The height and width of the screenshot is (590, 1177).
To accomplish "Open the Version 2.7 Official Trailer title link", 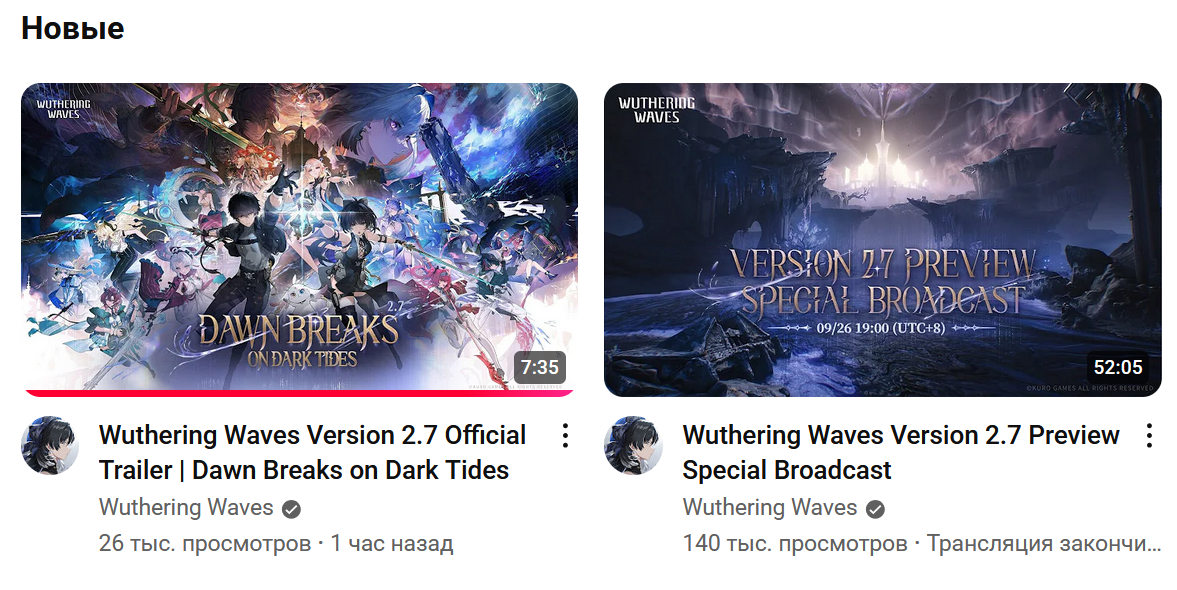I will [312, 453].
